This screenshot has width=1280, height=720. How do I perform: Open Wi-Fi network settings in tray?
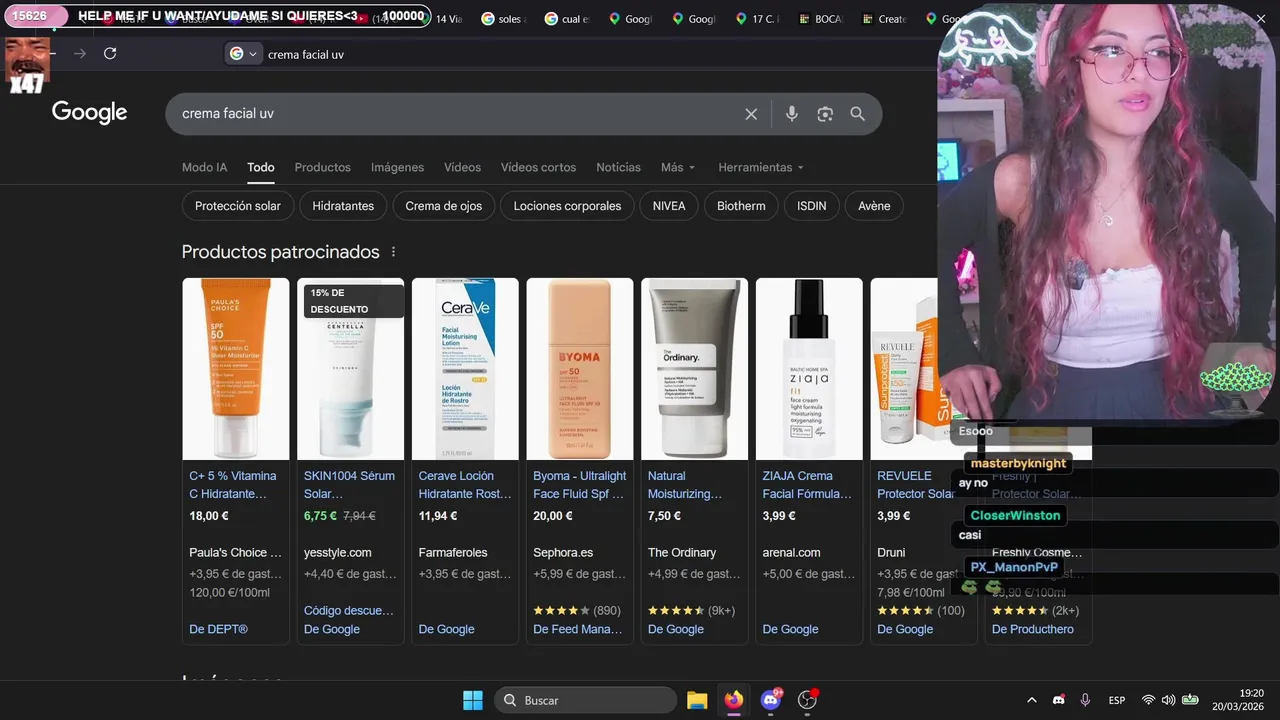(1148, 700)
